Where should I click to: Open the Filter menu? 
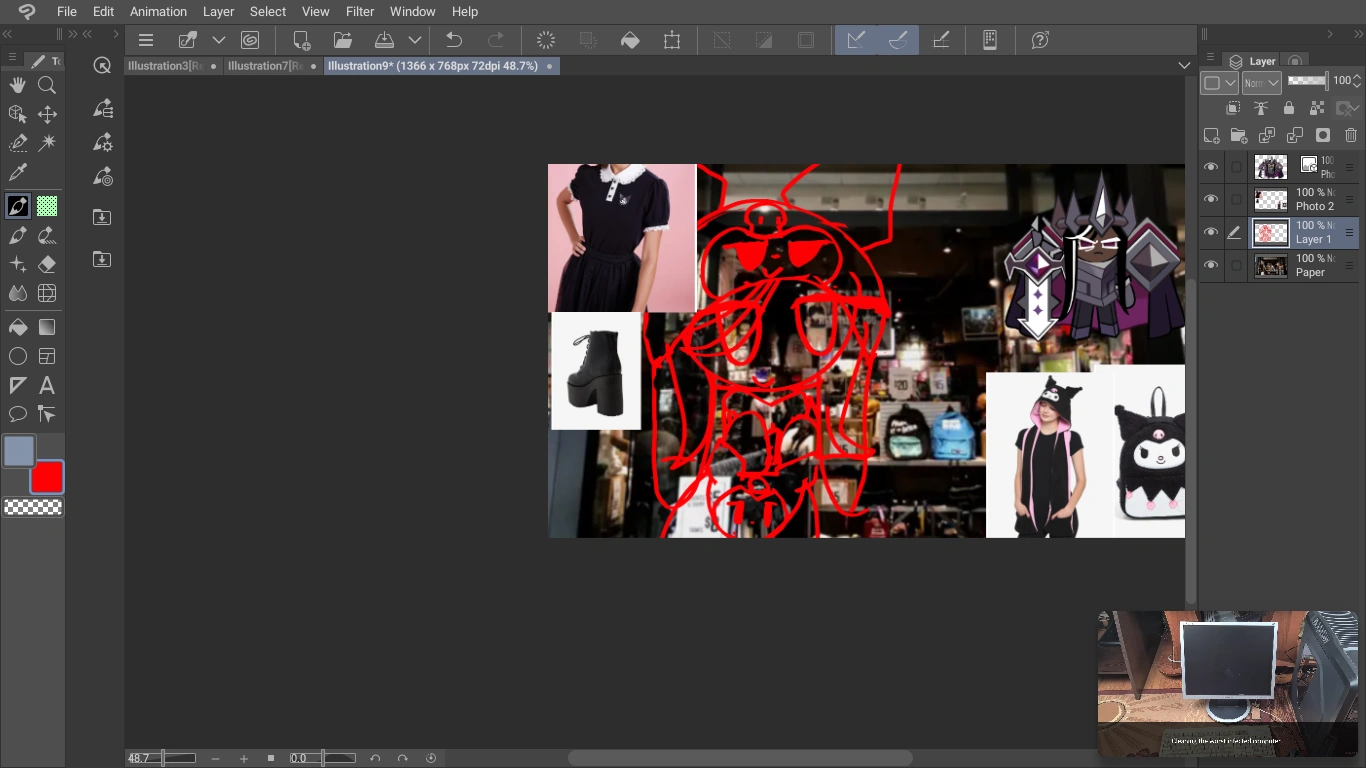[x=359, y=11]
